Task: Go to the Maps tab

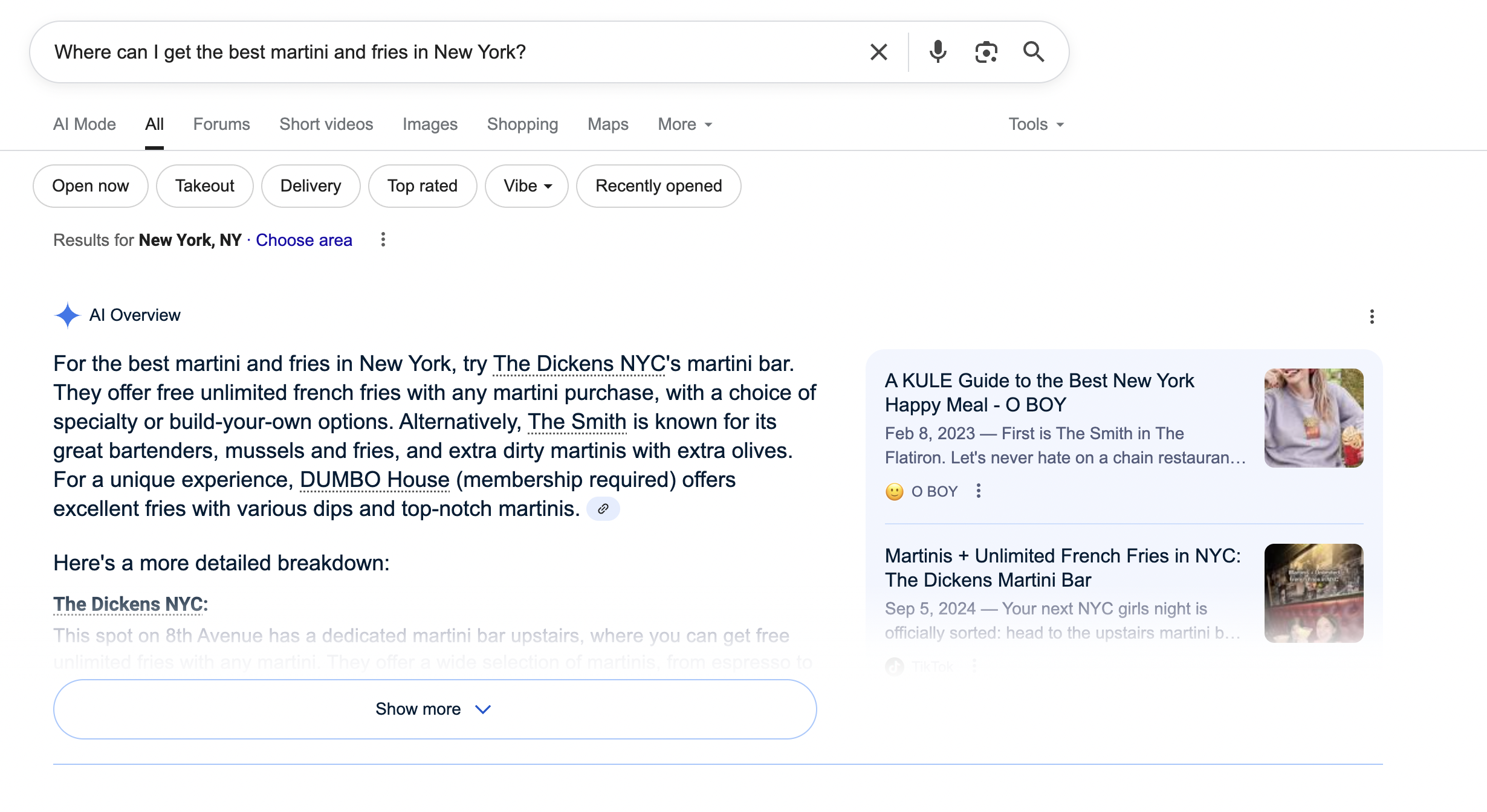Action: point(608,124)
